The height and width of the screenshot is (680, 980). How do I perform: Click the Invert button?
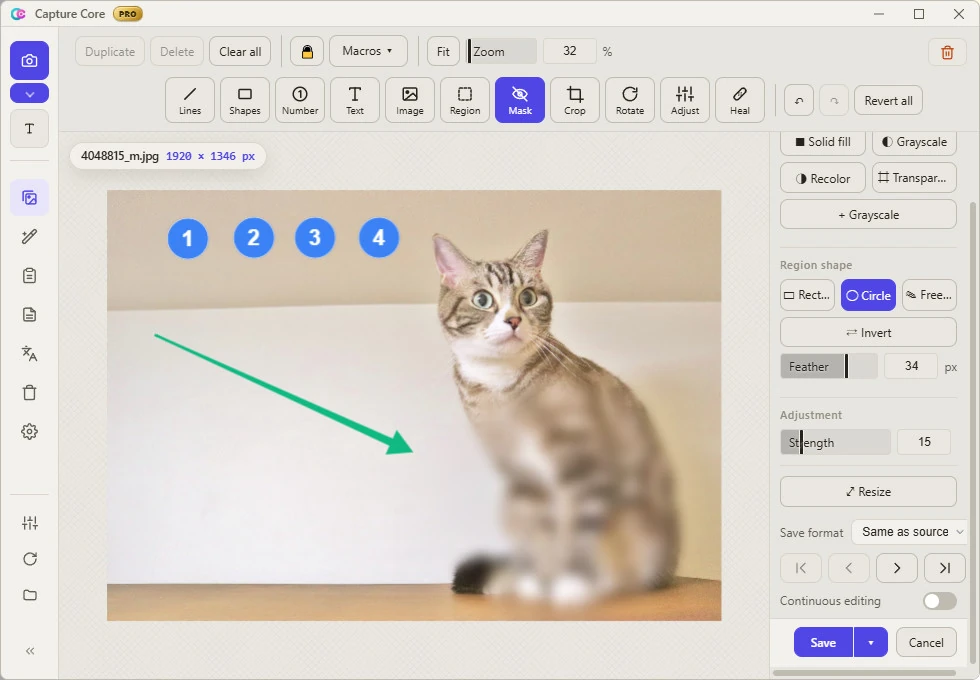(868, 332)
